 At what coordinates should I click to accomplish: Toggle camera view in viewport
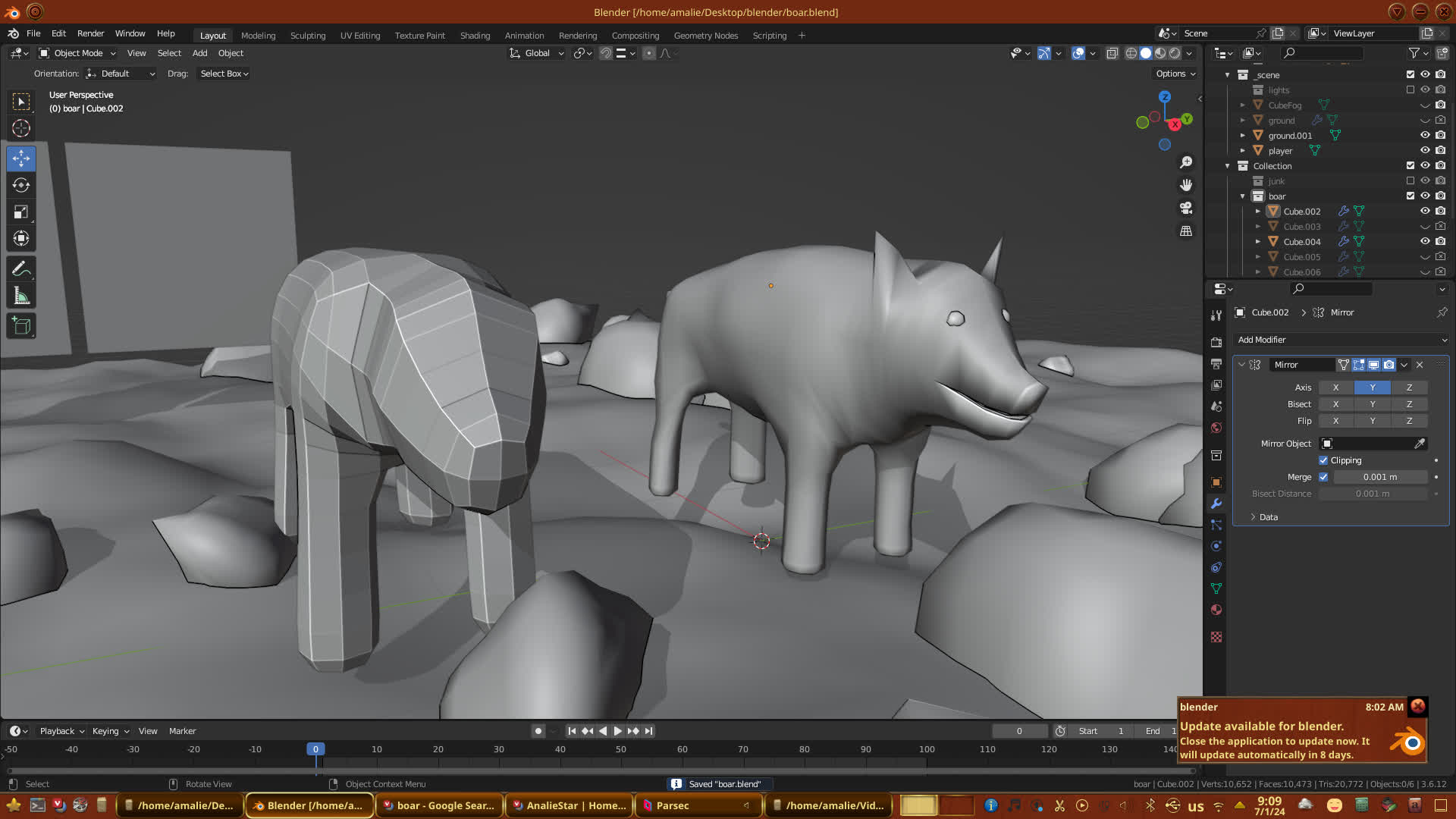coord(1186,208)
